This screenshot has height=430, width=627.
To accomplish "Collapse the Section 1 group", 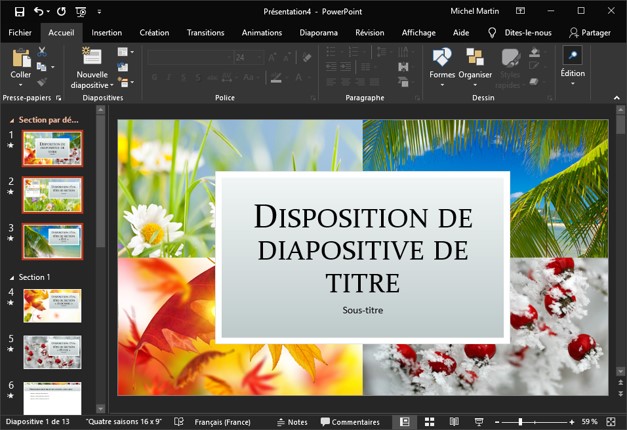I will [x=12, y=277].
